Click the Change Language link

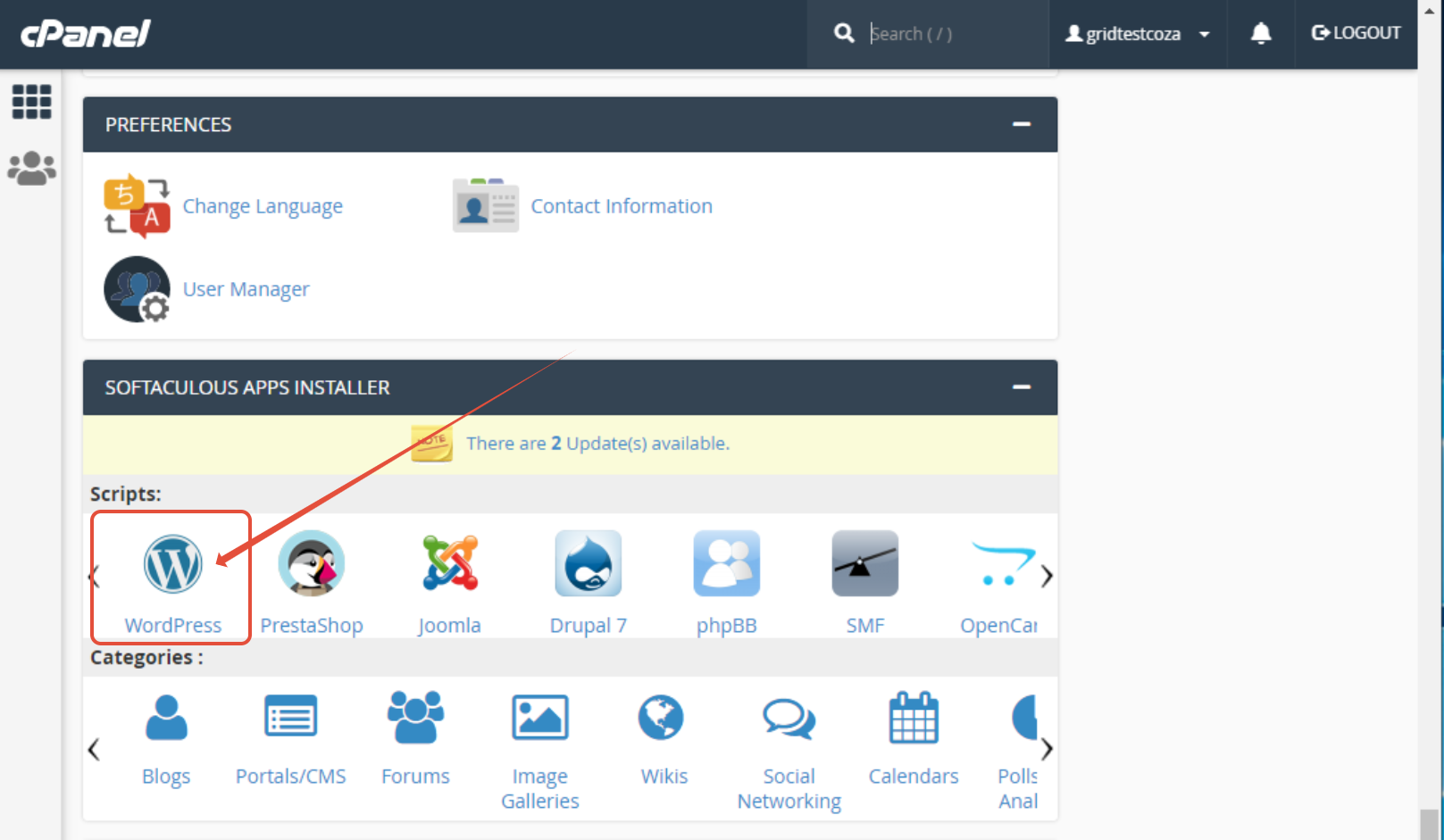(263, 206)
